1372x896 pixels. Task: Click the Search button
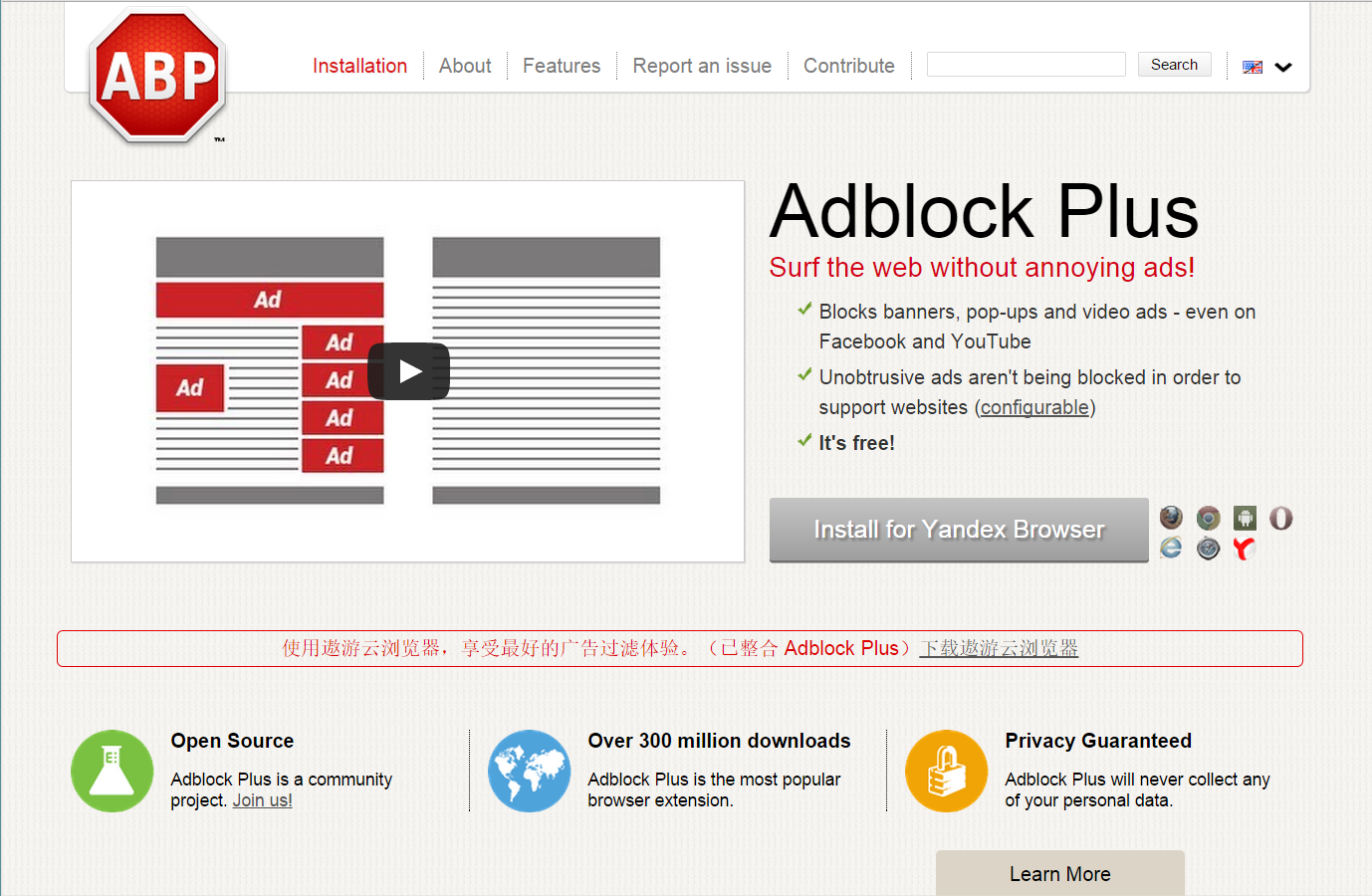pos(1175,64)
